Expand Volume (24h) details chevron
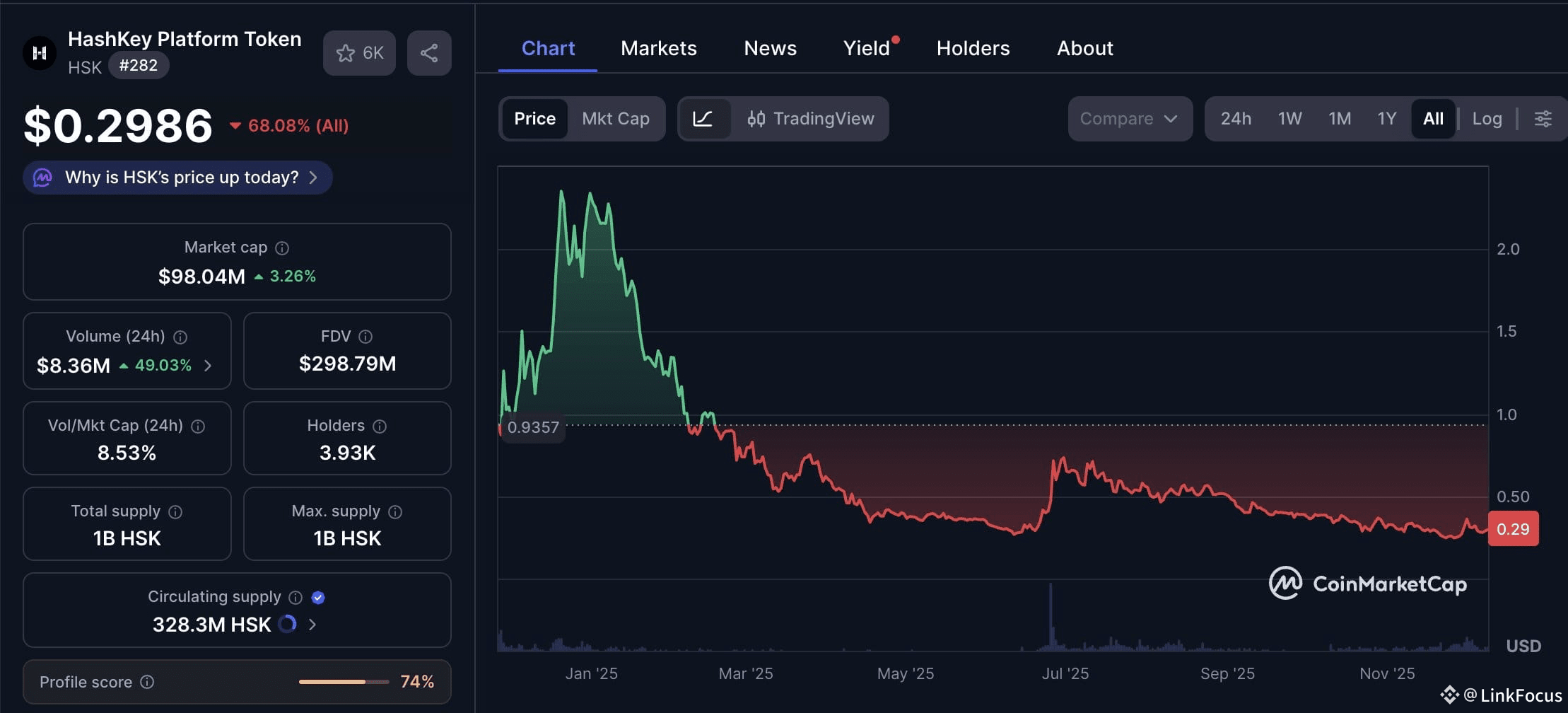Image resolution: width=1568 pixels, height=713 pixels. (x=208, y=366)
